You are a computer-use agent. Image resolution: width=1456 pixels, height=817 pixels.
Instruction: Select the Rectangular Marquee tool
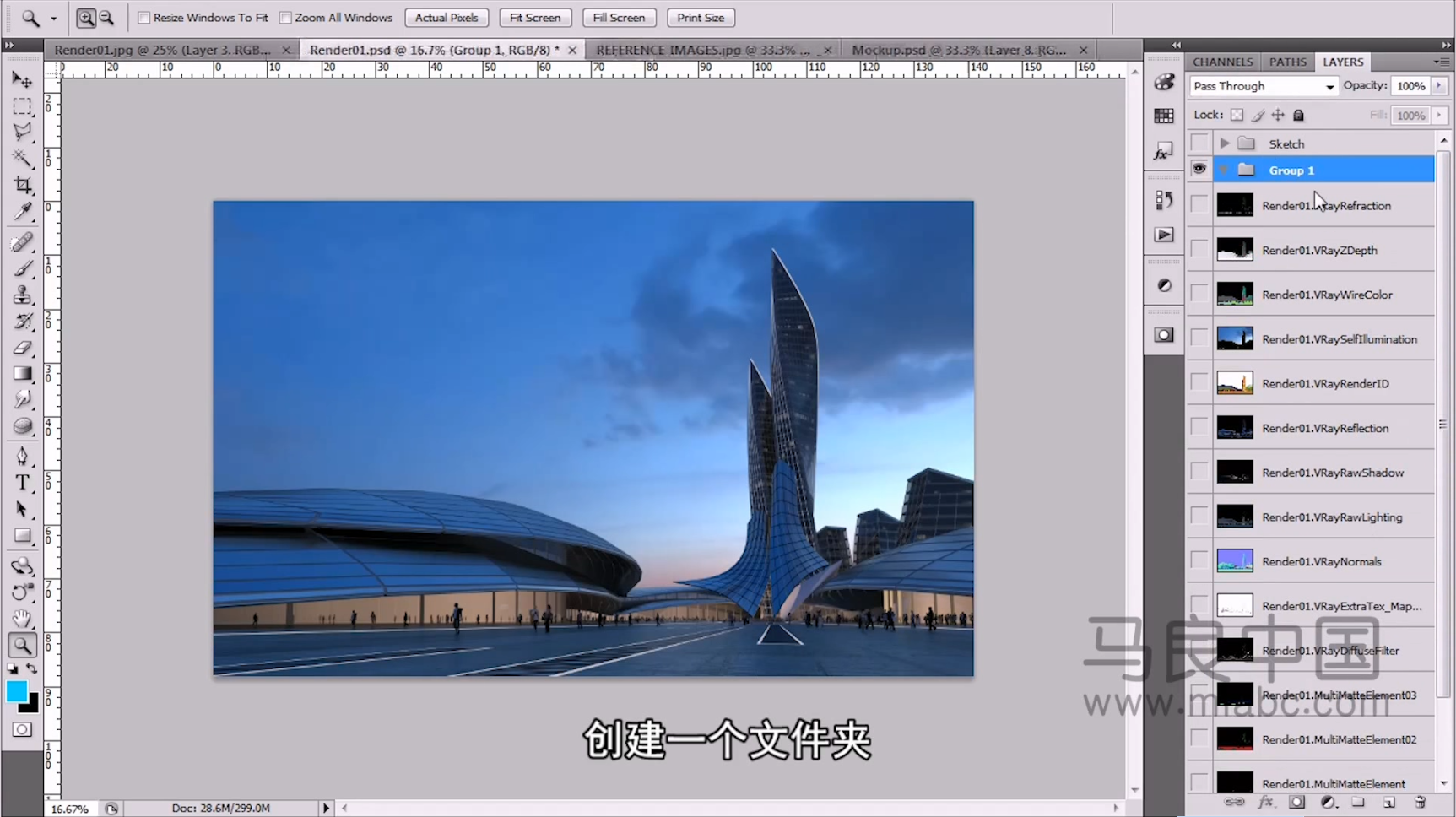(22, 106)
